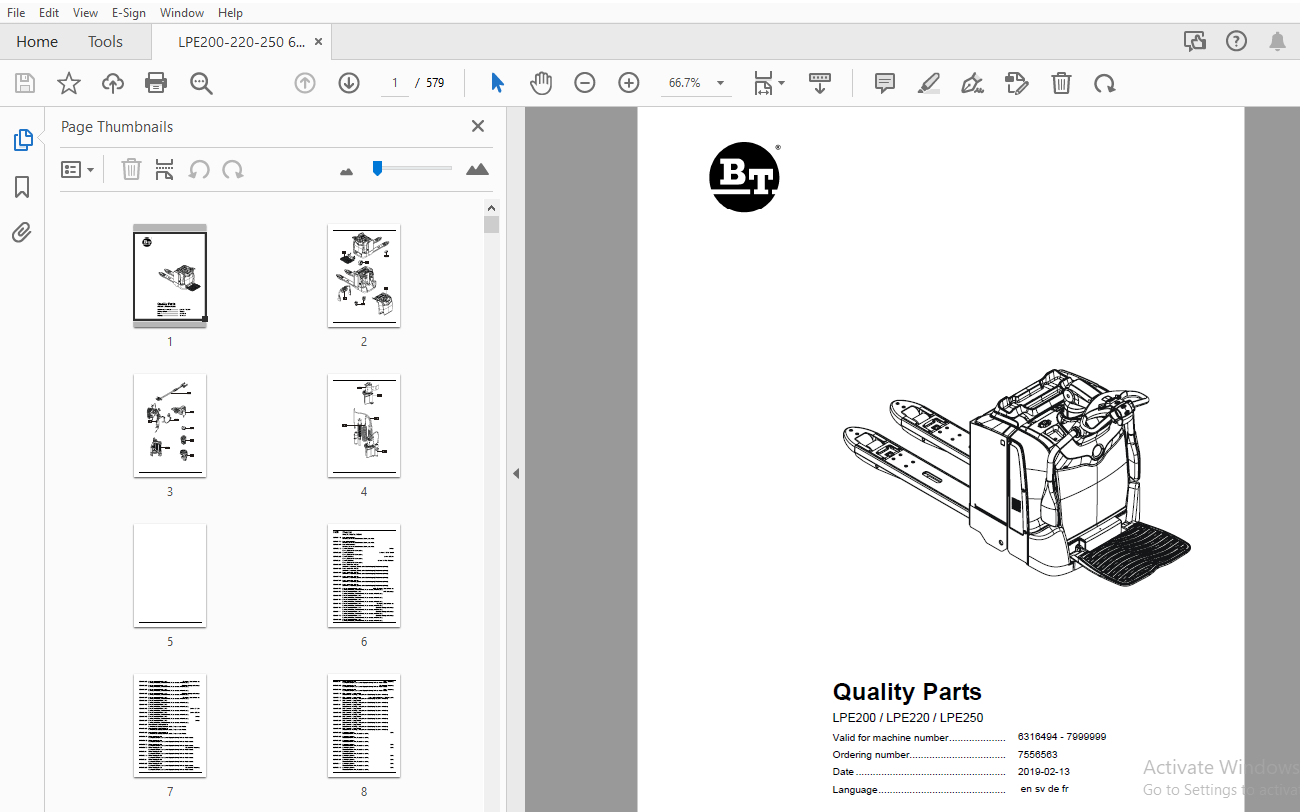The image size is (1300, 812).
Task: Click the page number input field
Action: point(395,83)
